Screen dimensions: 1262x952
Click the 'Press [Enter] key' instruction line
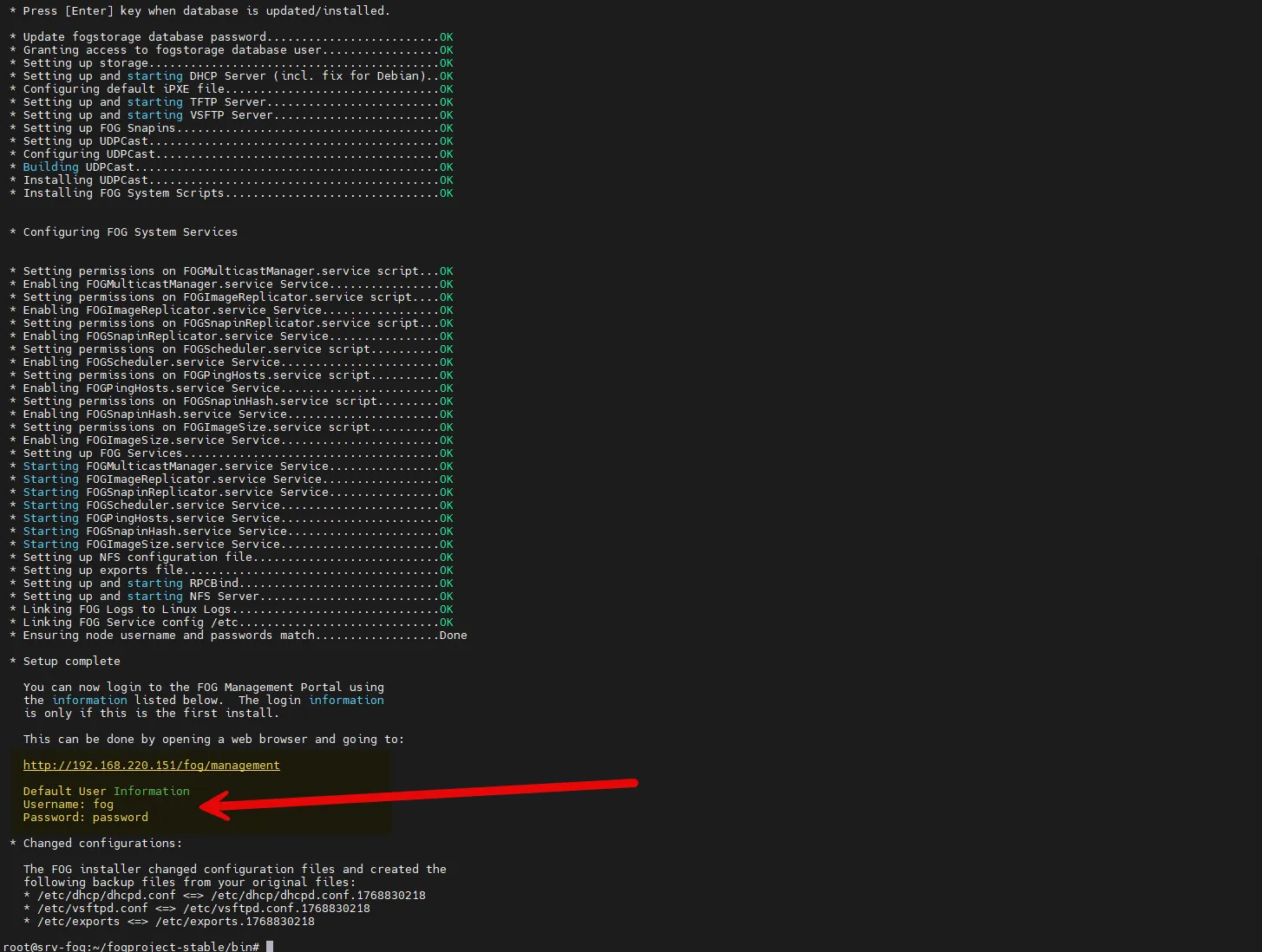click(x=206, y=11)
